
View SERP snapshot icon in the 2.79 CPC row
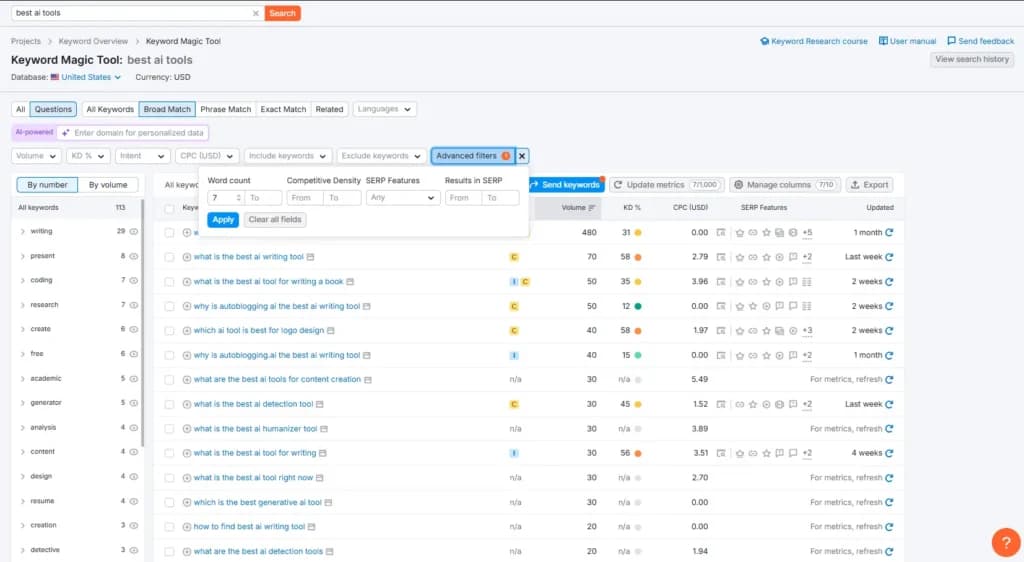721,257
